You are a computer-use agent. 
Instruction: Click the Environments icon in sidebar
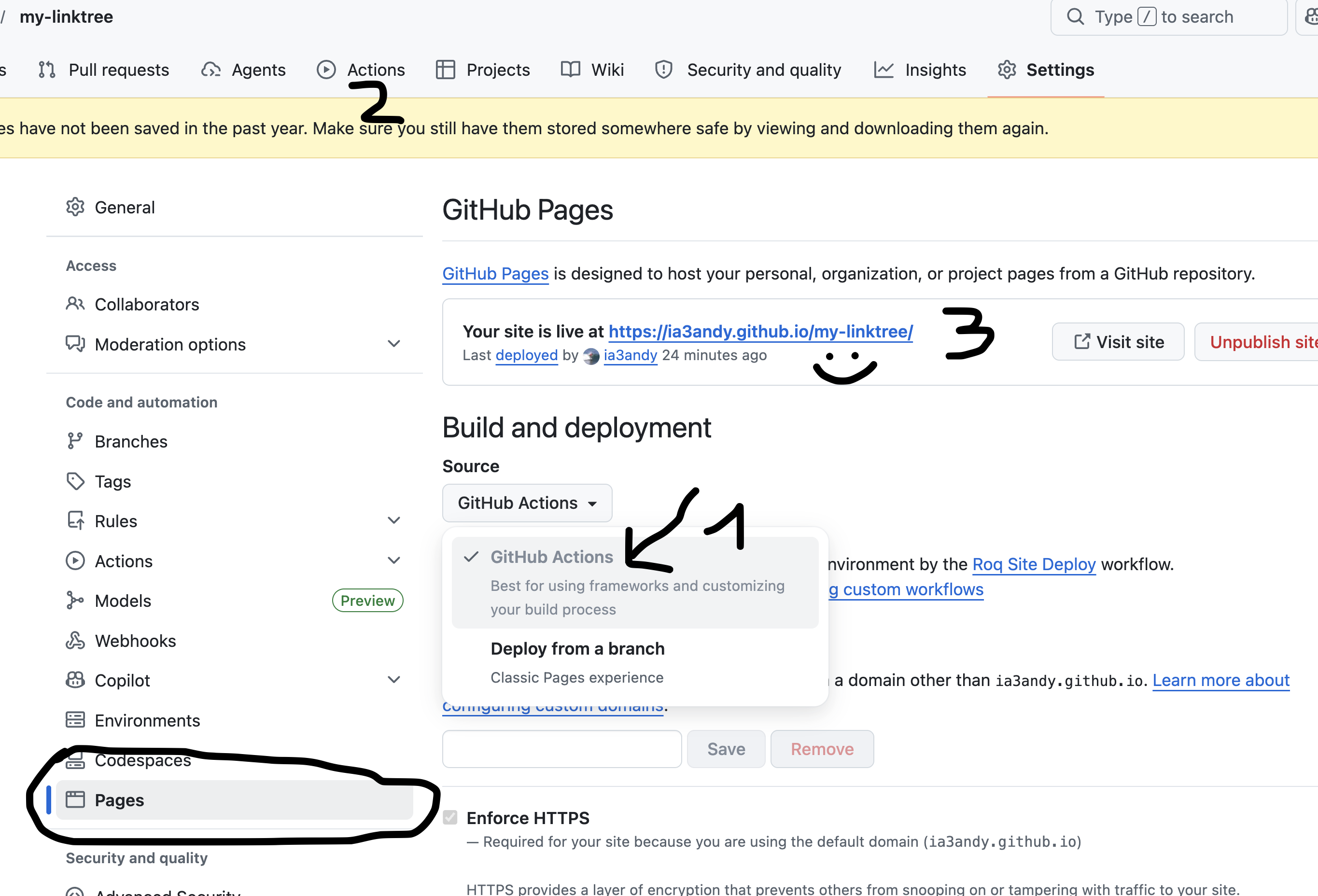pyautogui.click(x=75, y=720)
